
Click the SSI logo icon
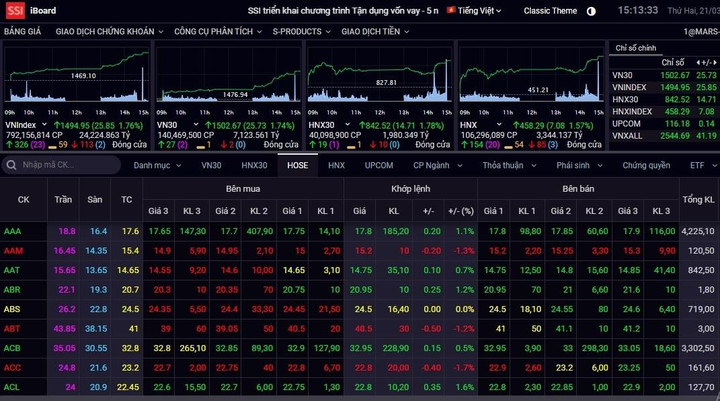(15, 11)
